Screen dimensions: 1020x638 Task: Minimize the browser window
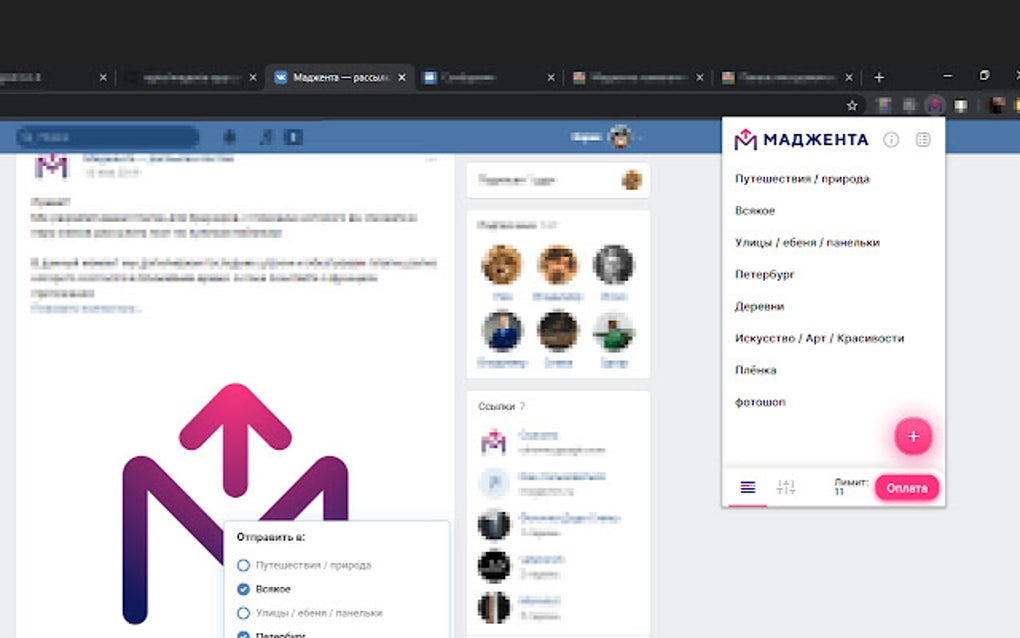(948, 76)
